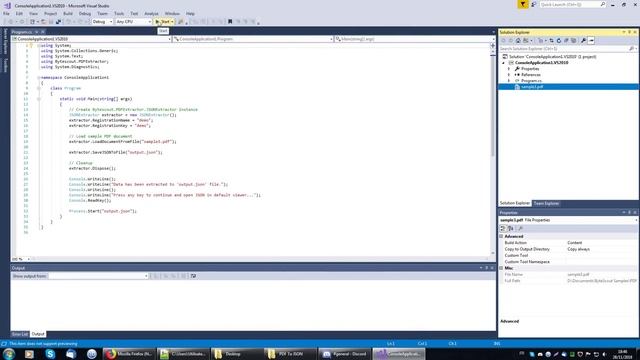The image size is (640, 360).
Task: Open the project scope dropdown above the code editor
Action: pyautogui.click(x=91, y=39)
